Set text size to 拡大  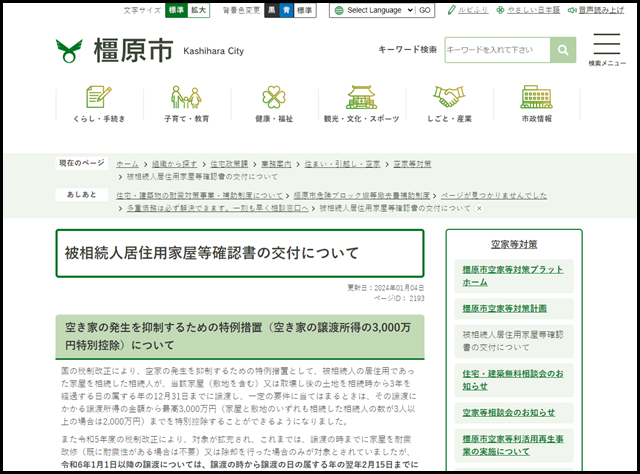[x=198, y=10]
